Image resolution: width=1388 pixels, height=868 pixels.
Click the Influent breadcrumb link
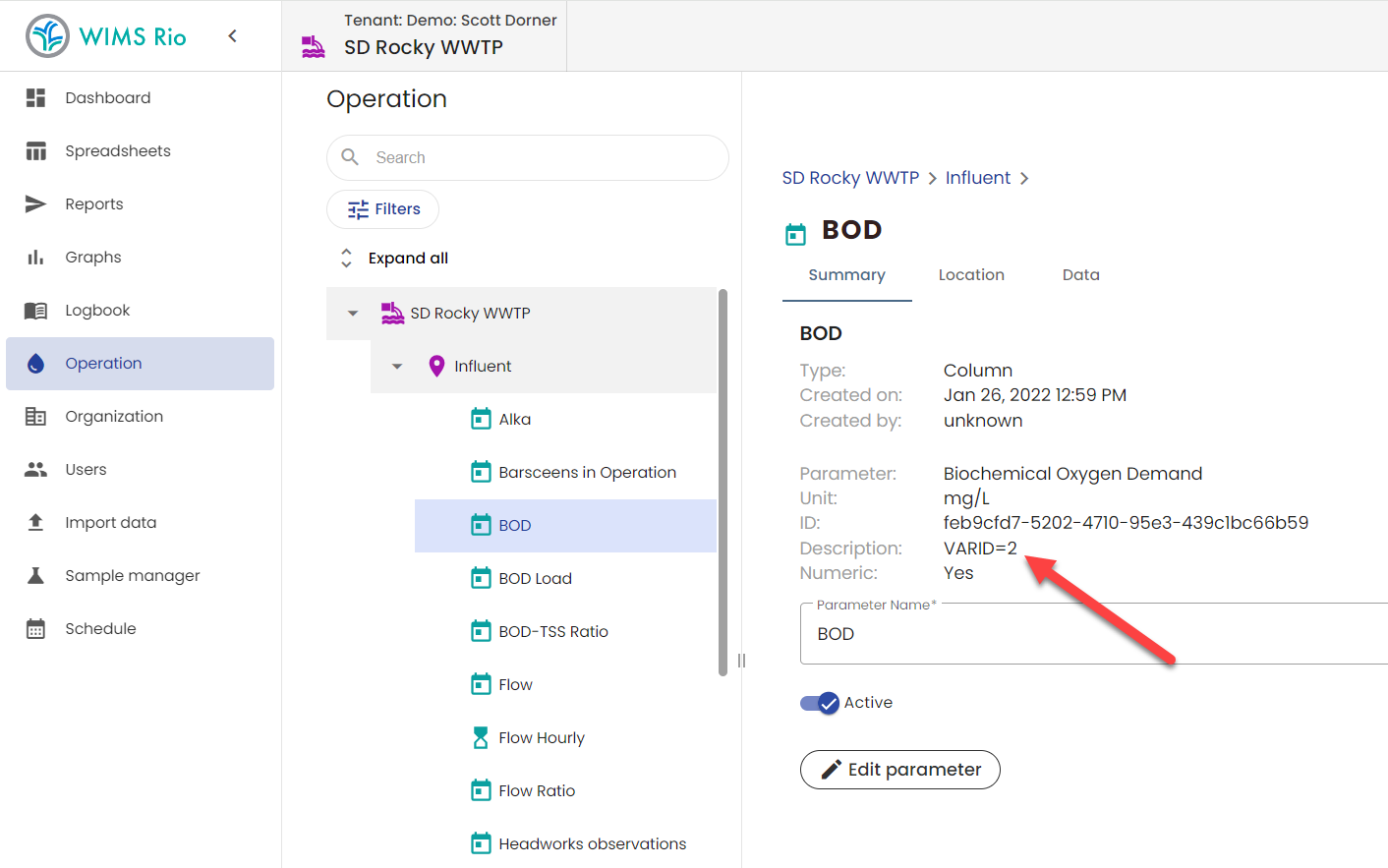pyautogui.click(x=977, y=178)
